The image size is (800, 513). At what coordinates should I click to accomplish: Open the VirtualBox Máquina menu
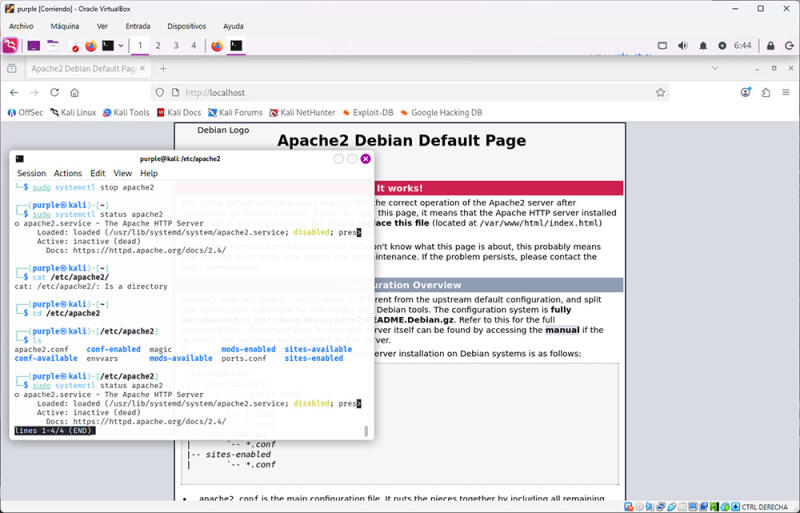coord(65,26)
